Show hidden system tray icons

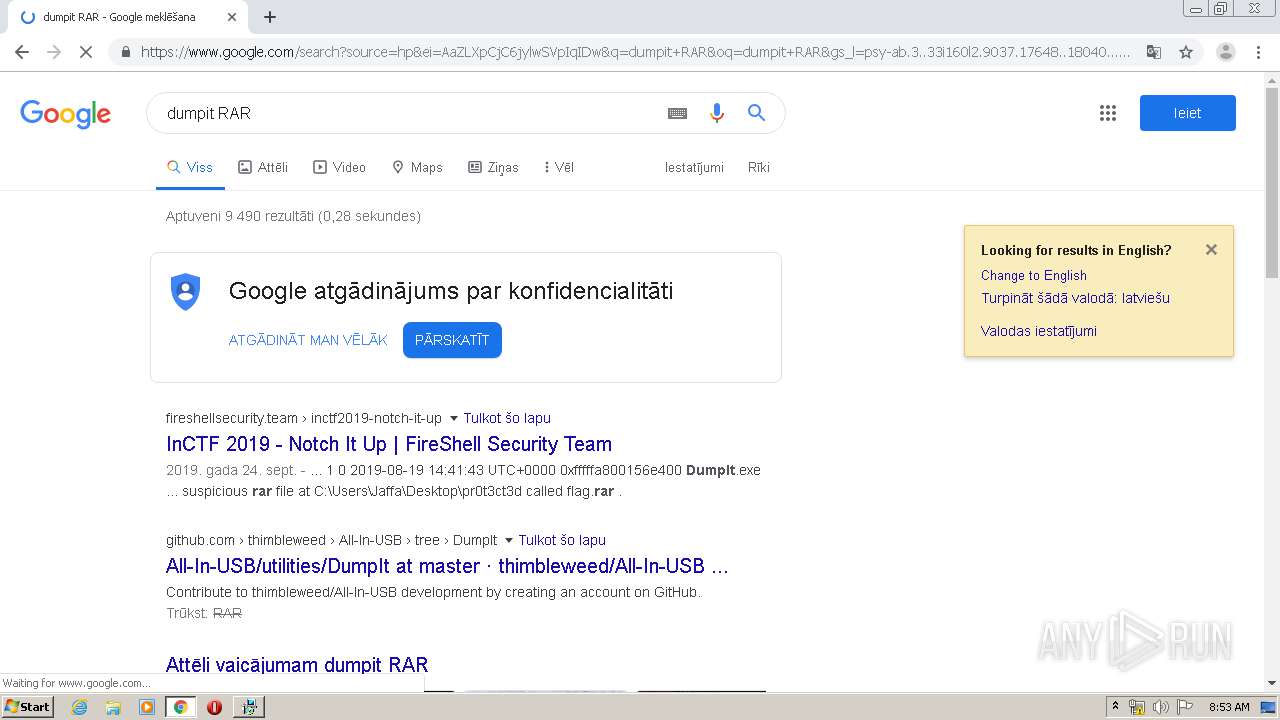coord(1115,707)
